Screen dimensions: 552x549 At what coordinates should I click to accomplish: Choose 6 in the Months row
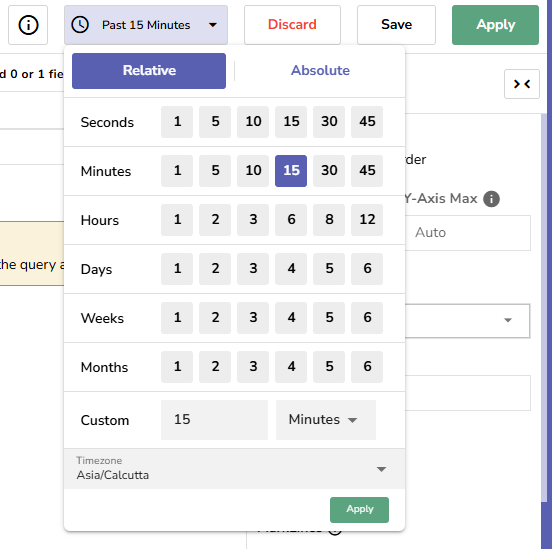click(x=367, y=367)
